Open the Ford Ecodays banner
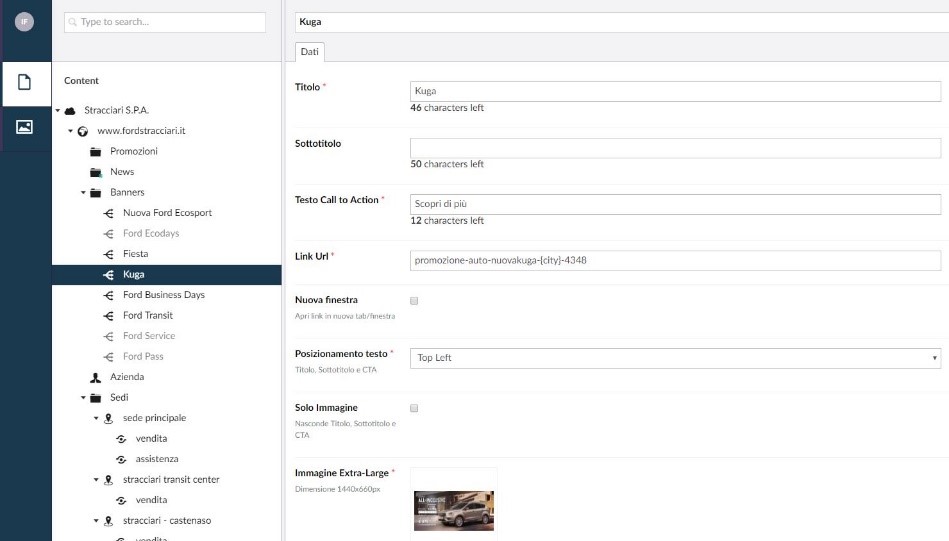949x541 pixels. [x=151, y=234]
